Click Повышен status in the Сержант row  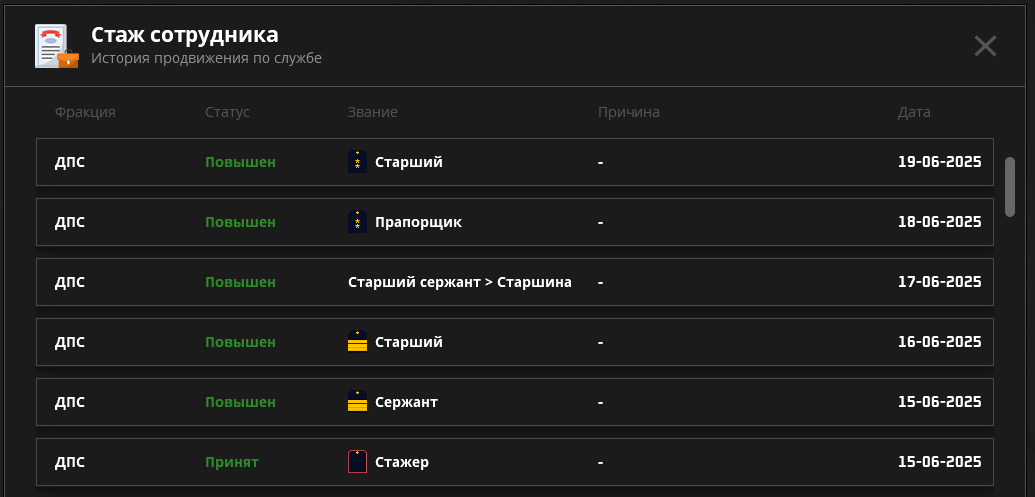pos(240,402)
